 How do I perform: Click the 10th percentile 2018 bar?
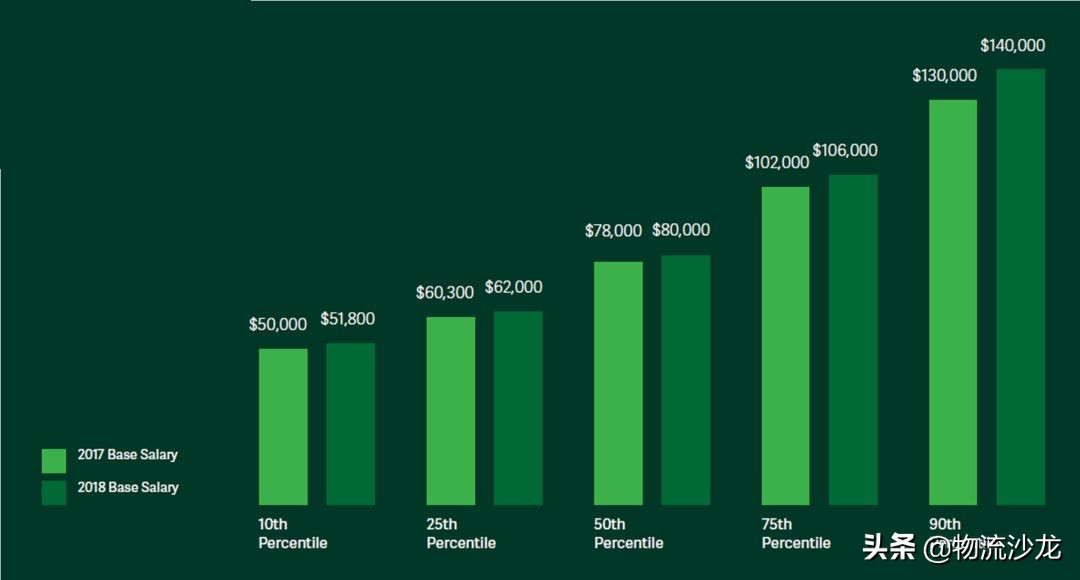coord(351,424)
